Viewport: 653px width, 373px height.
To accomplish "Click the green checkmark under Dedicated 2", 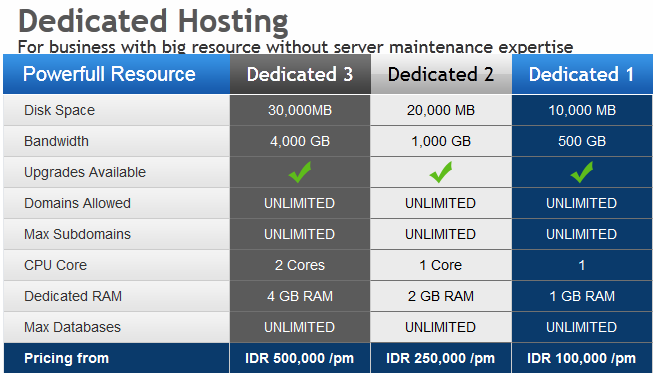I will point(441,172).
